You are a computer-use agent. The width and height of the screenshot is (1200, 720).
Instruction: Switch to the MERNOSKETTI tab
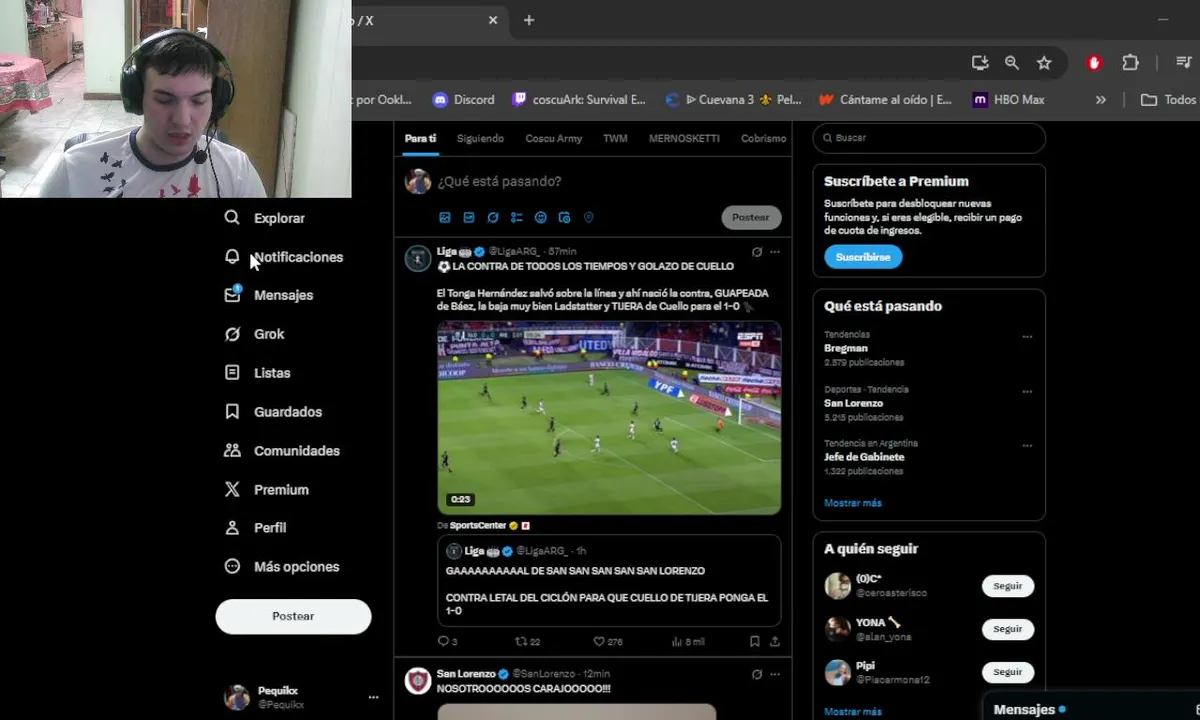coord(684,138)
